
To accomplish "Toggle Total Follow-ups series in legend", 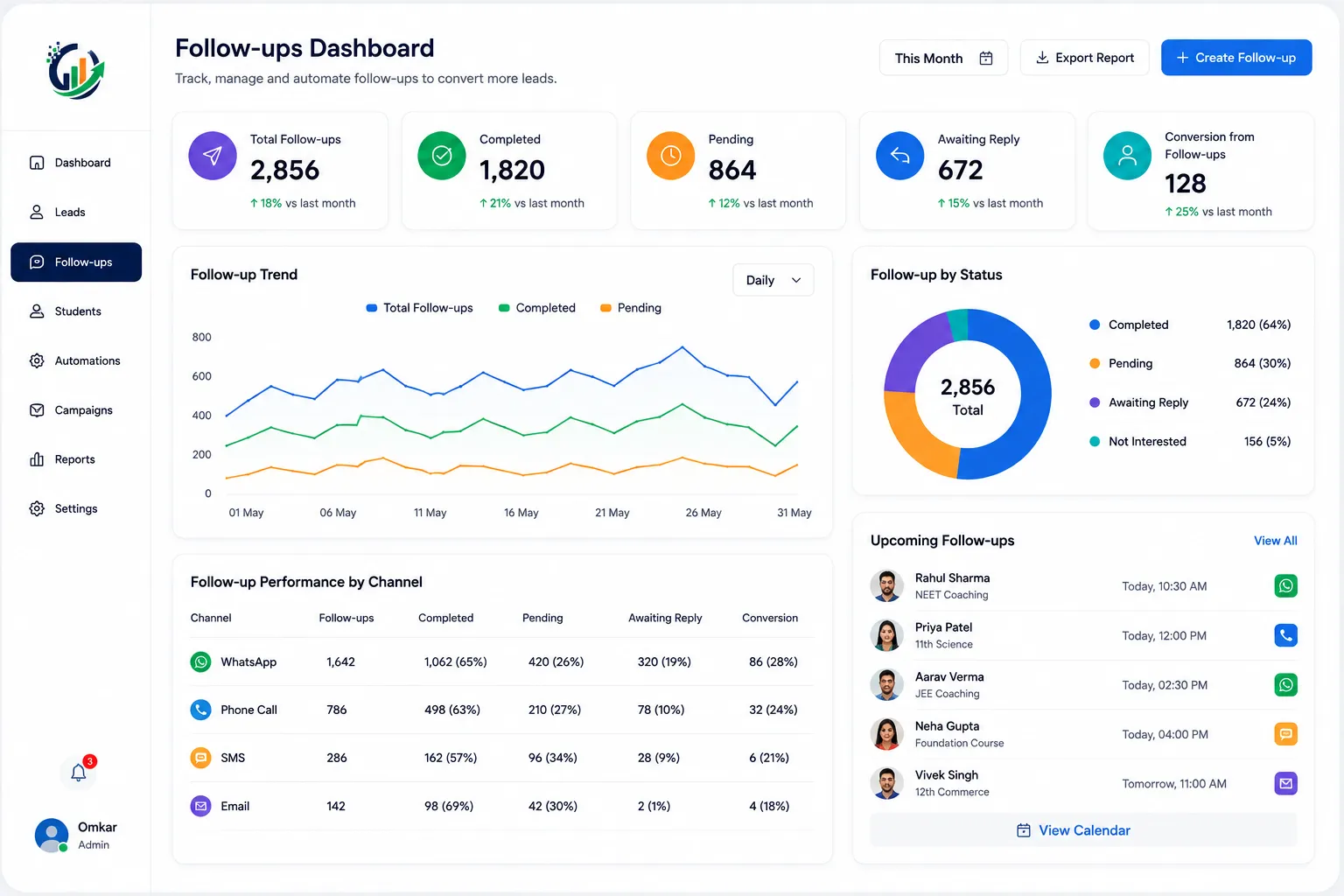I will pyautogui.click(x=419, y=308).
